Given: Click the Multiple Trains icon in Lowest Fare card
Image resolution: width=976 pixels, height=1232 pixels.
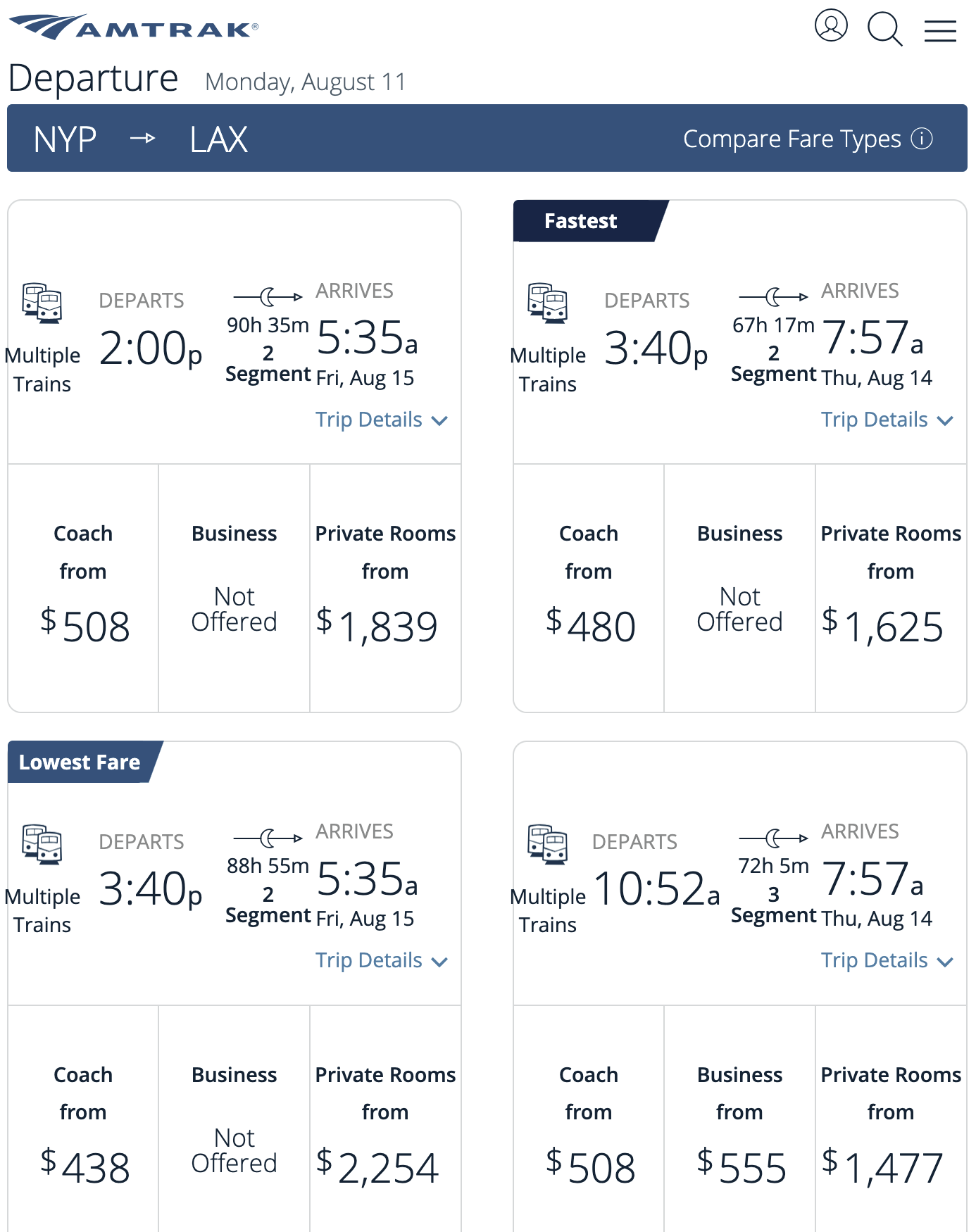Looking at the screenshot, I should (x=42, y=844).
